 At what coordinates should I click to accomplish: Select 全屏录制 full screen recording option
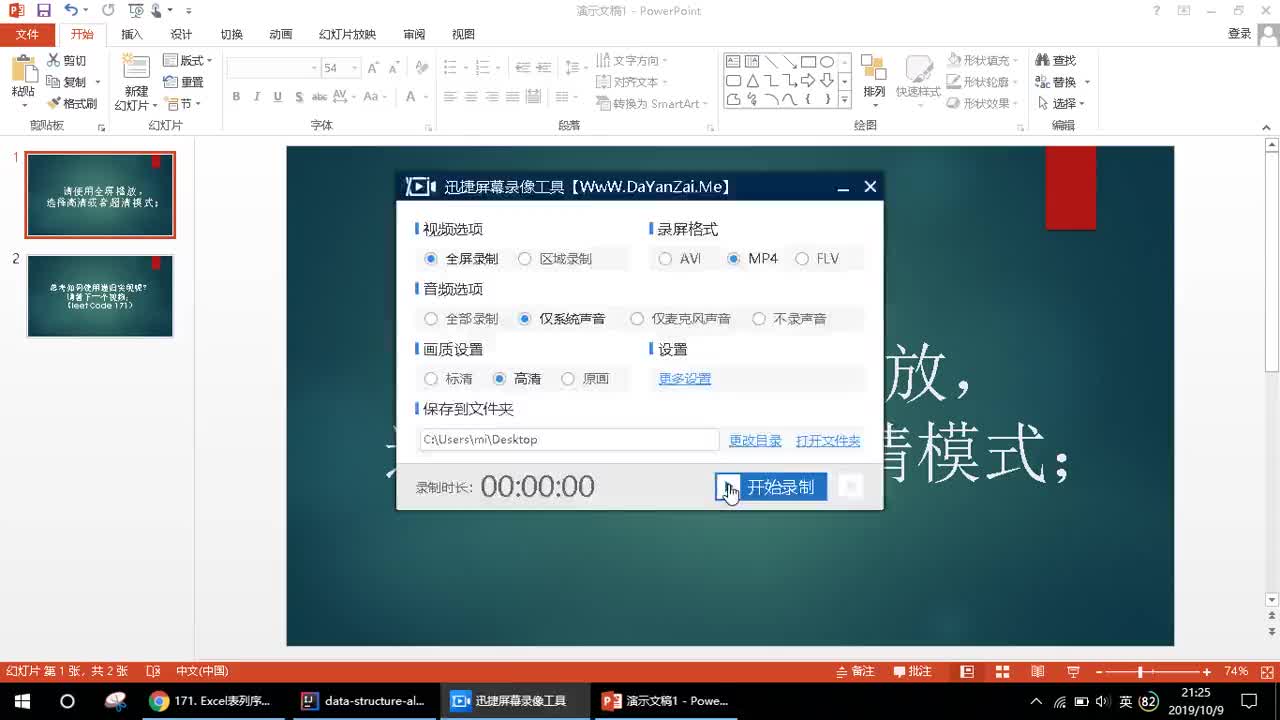click(461, 259)
